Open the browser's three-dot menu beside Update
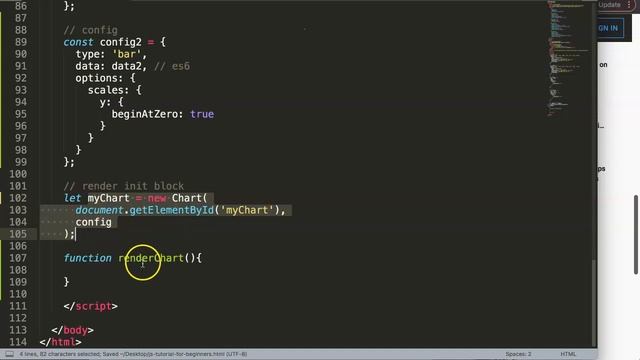Viewport: 640px width, 360px height. tap(629, 5)
